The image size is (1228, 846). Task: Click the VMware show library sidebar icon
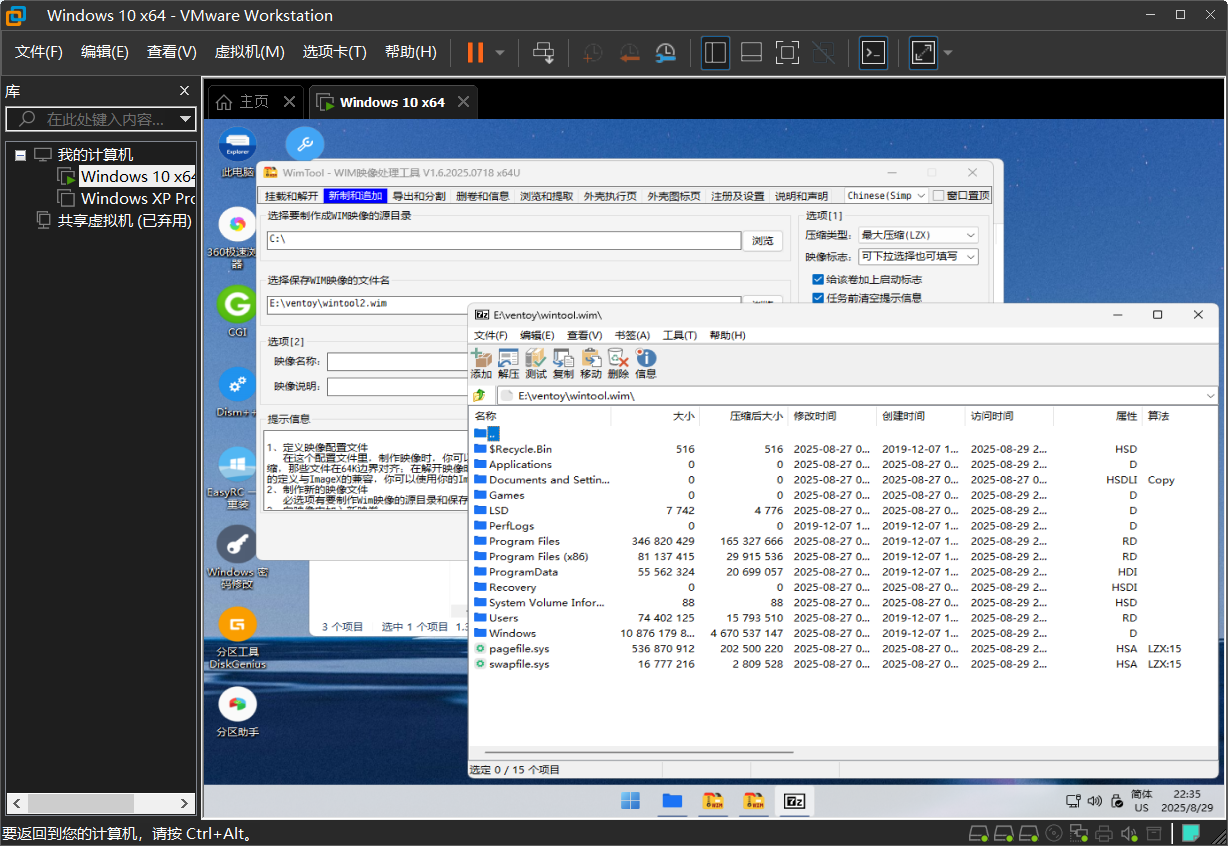point(715,52)
